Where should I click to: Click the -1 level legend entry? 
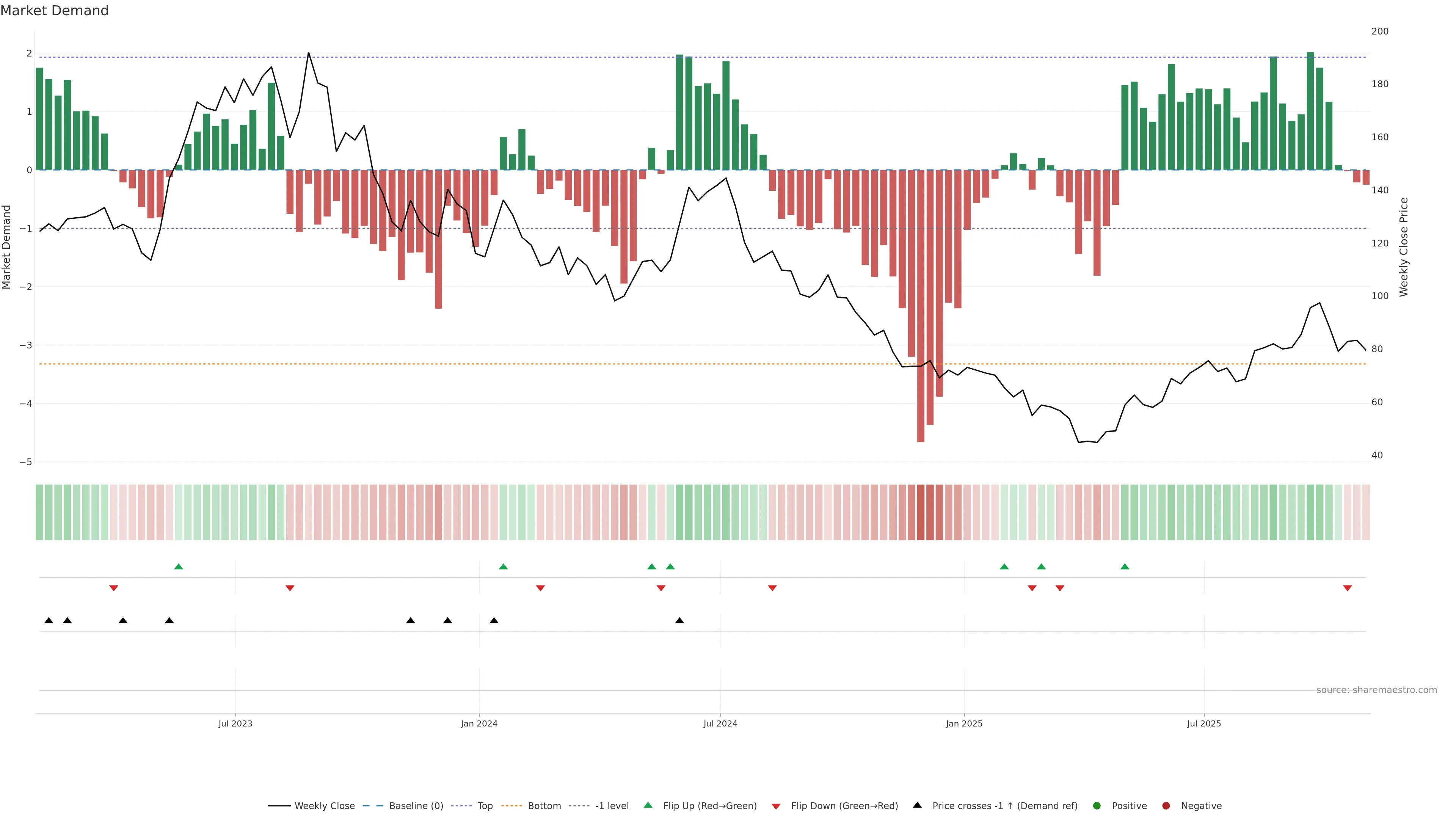pyautogui.click(x=612, y=806)
